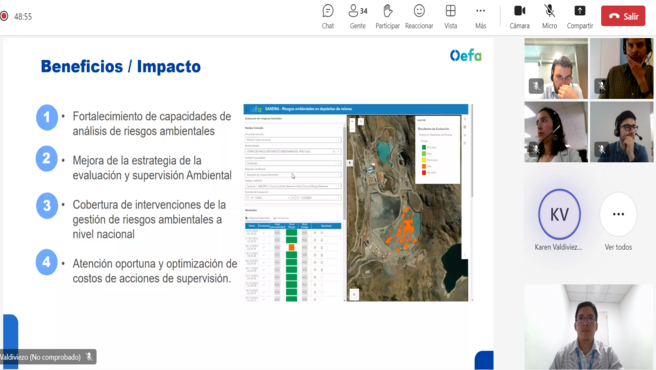Open the Chat panel

point(328,17)
